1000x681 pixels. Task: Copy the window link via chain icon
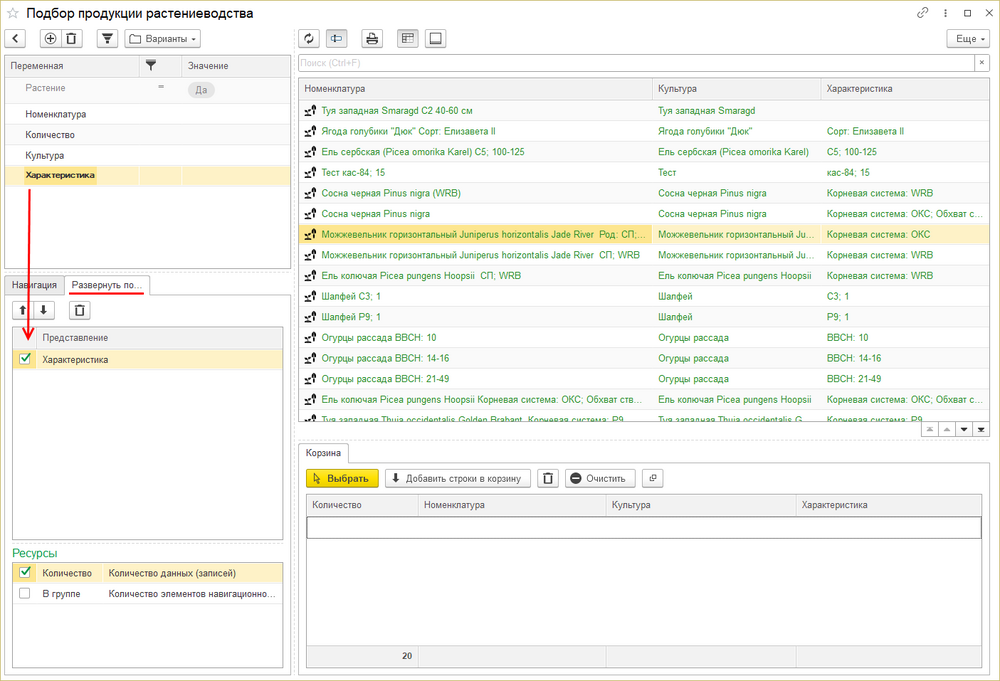(922, 13)
